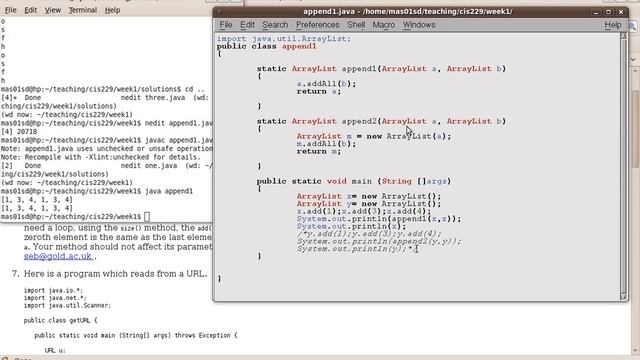Open the terminal's File menu
This screenshot has width=640, height=360.
click(10, 10)
